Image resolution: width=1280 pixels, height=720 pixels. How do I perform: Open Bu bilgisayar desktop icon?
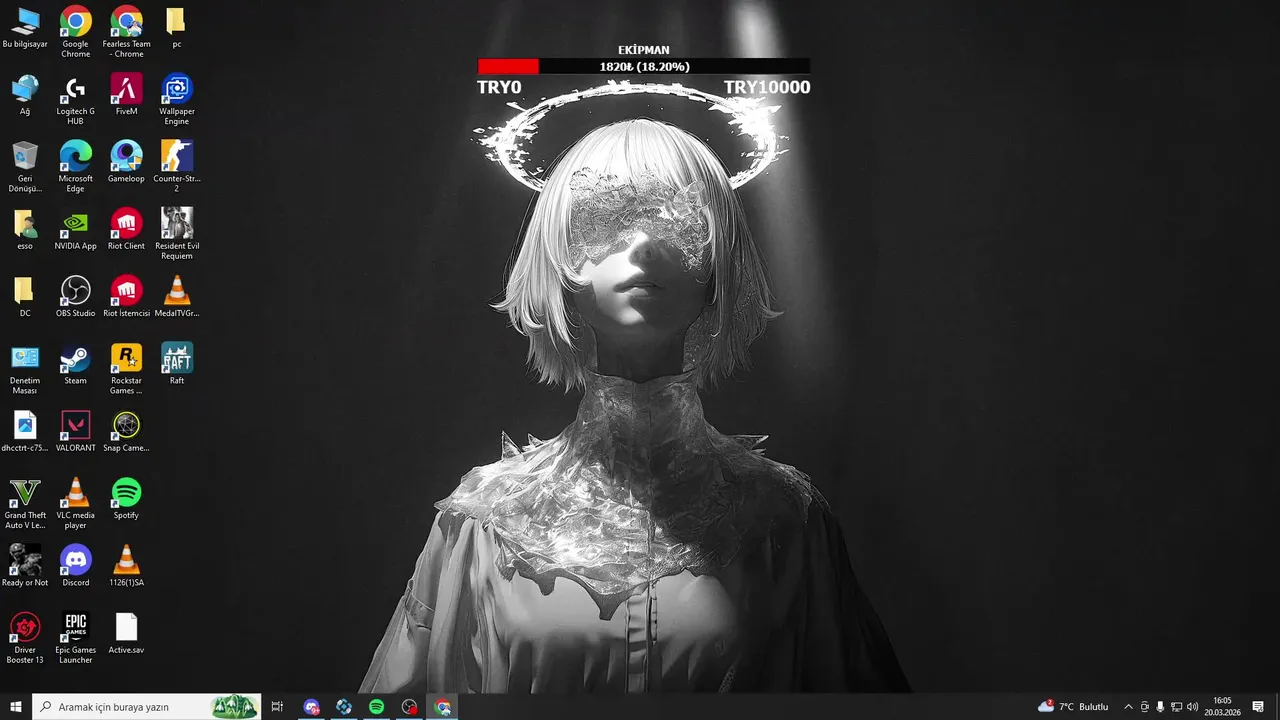(25, 28)
